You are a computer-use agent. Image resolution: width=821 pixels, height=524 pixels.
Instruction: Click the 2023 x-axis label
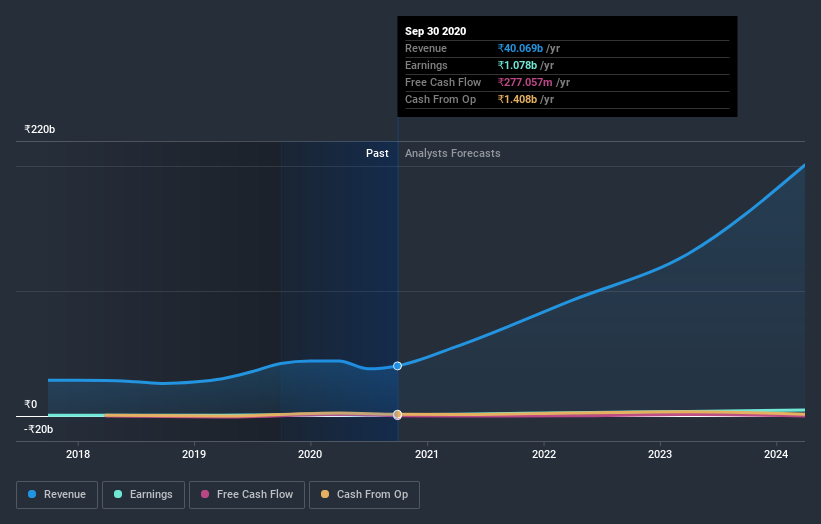(x=660, y=454)
